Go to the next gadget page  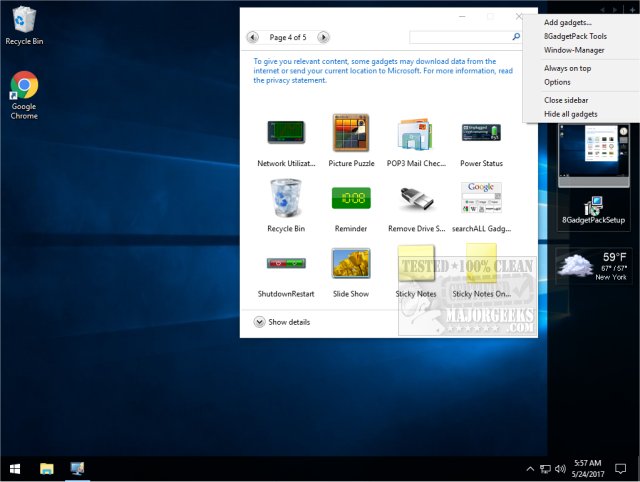[324, 37]
